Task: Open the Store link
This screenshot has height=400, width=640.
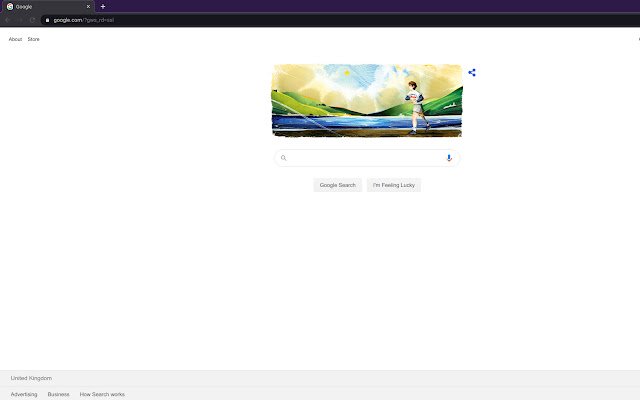Action: click(33, 39)
